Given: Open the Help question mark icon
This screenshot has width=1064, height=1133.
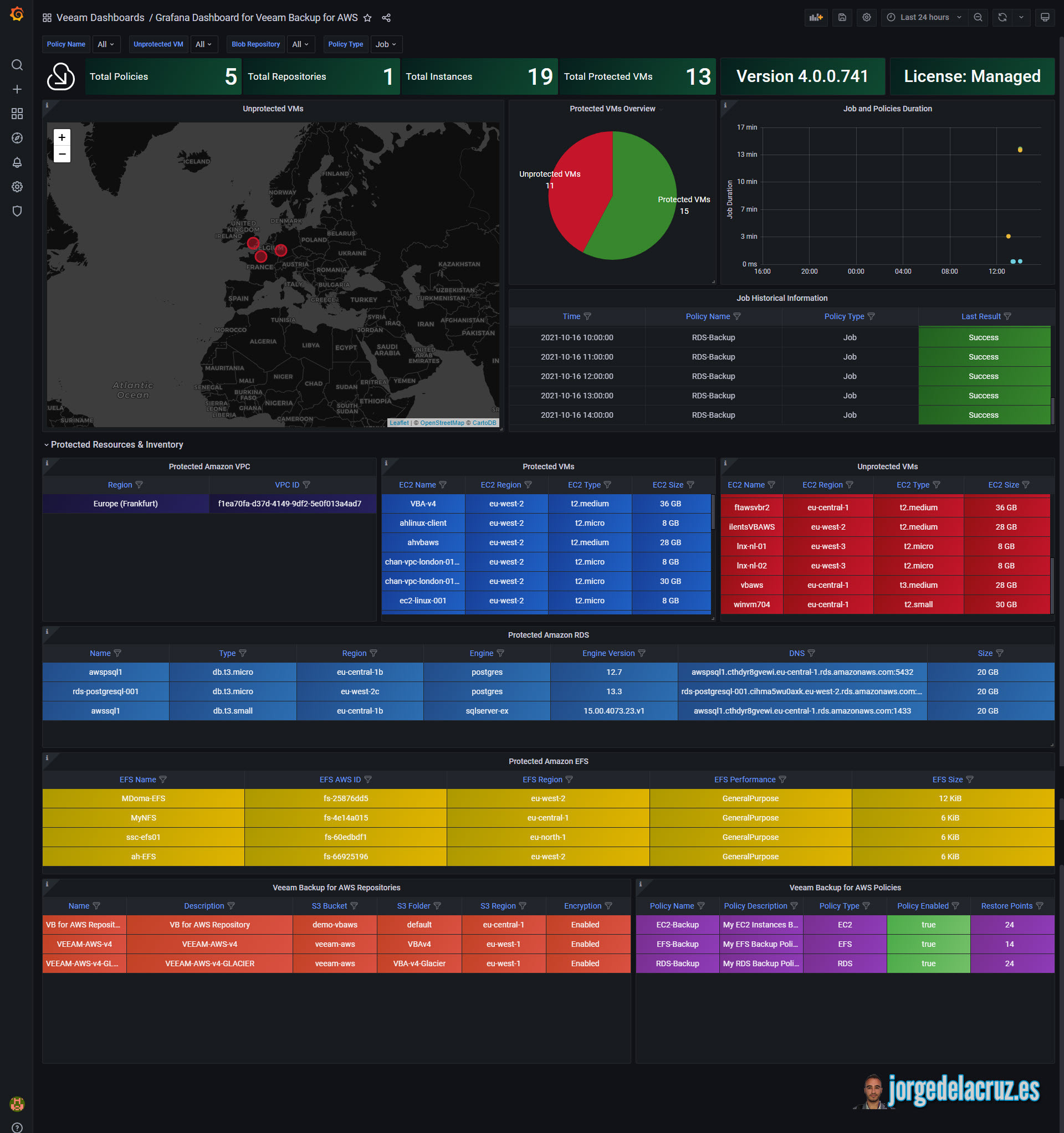Looking at the screenshot, I should point(17,1127).
